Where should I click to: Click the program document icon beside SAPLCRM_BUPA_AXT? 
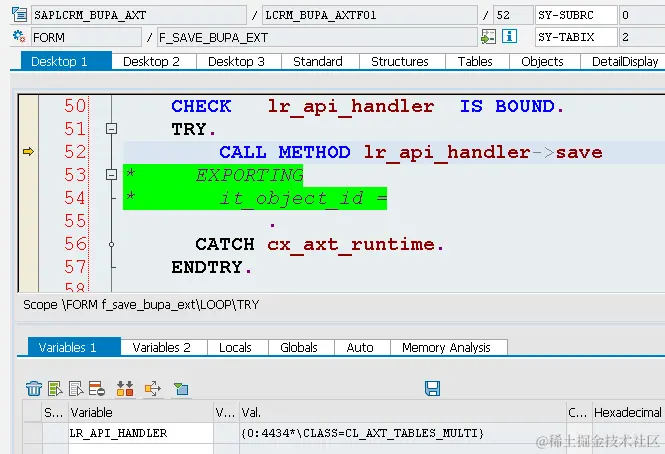(x=19, y=15)
